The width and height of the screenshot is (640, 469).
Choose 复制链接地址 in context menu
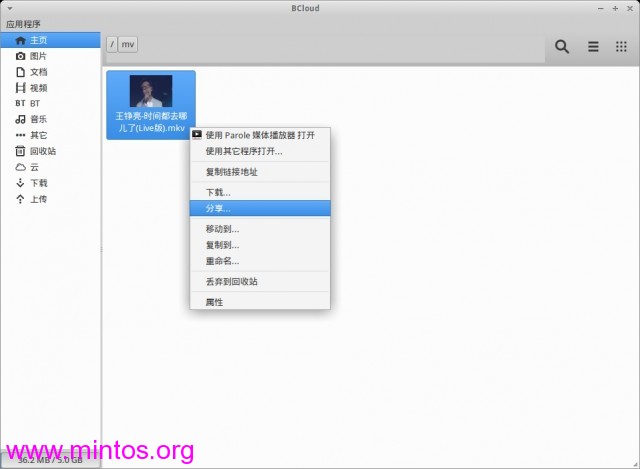pyautogui.click(x=260, y=172)
